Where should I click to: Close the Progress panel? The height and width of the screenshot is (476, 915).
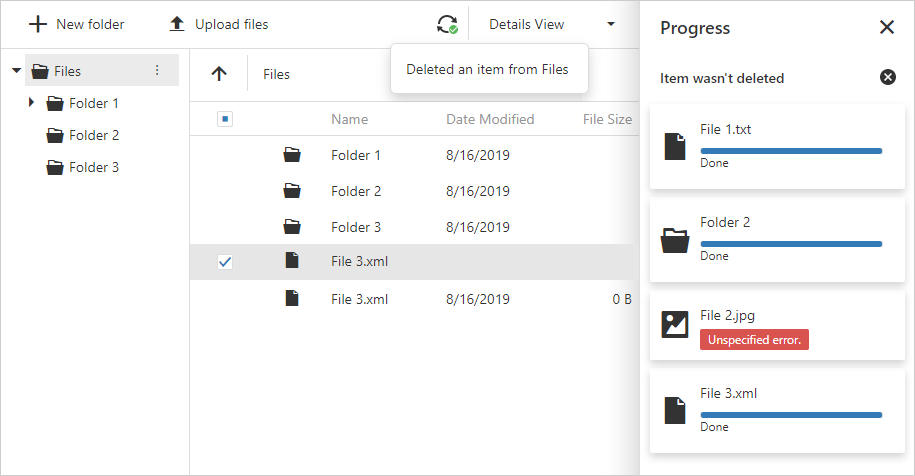click(x=887, y=27)
